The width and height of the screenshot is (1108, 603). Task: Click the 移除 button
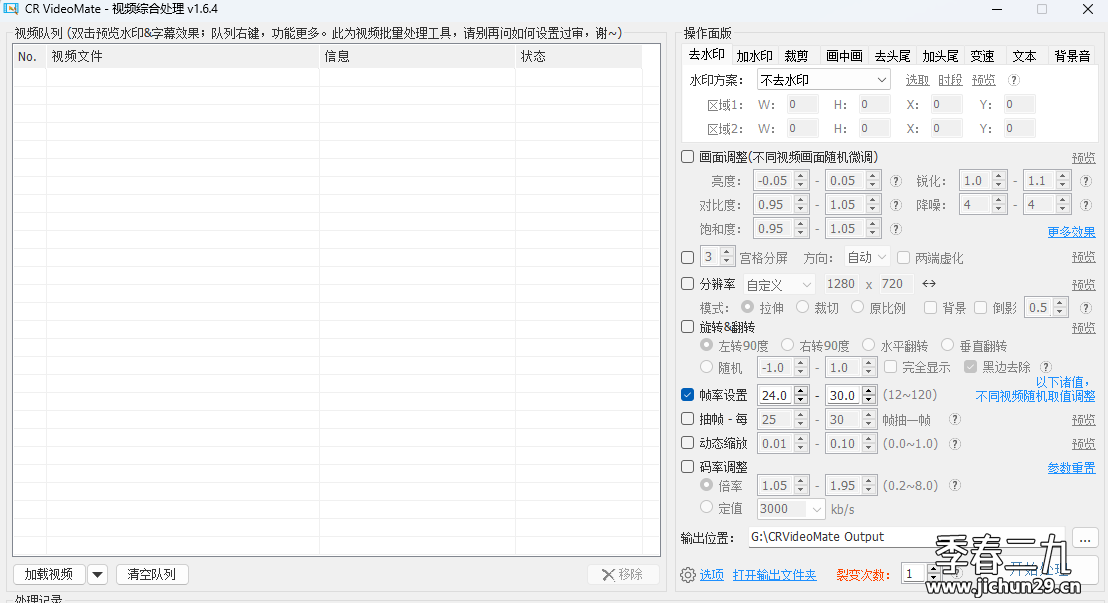(x=623, y=575)
